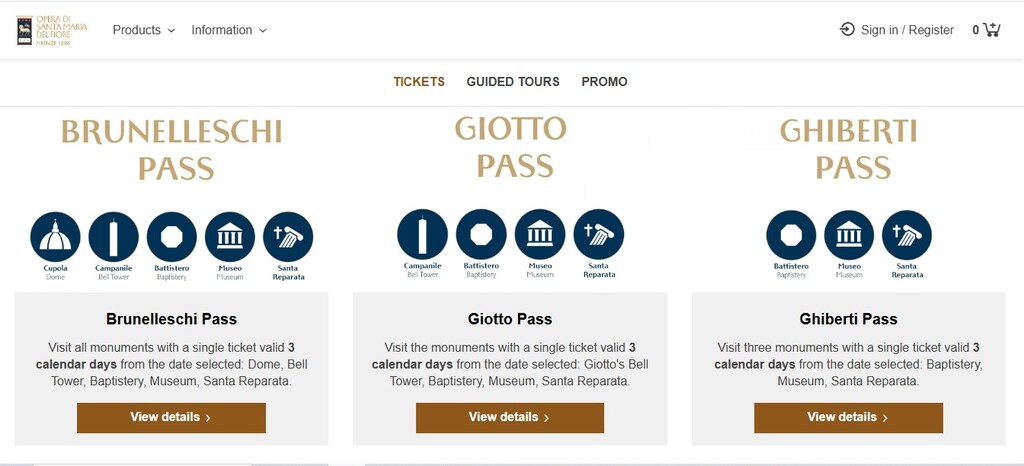
Task: Open the Sign in / Register link
Action: tap(897, 30)
